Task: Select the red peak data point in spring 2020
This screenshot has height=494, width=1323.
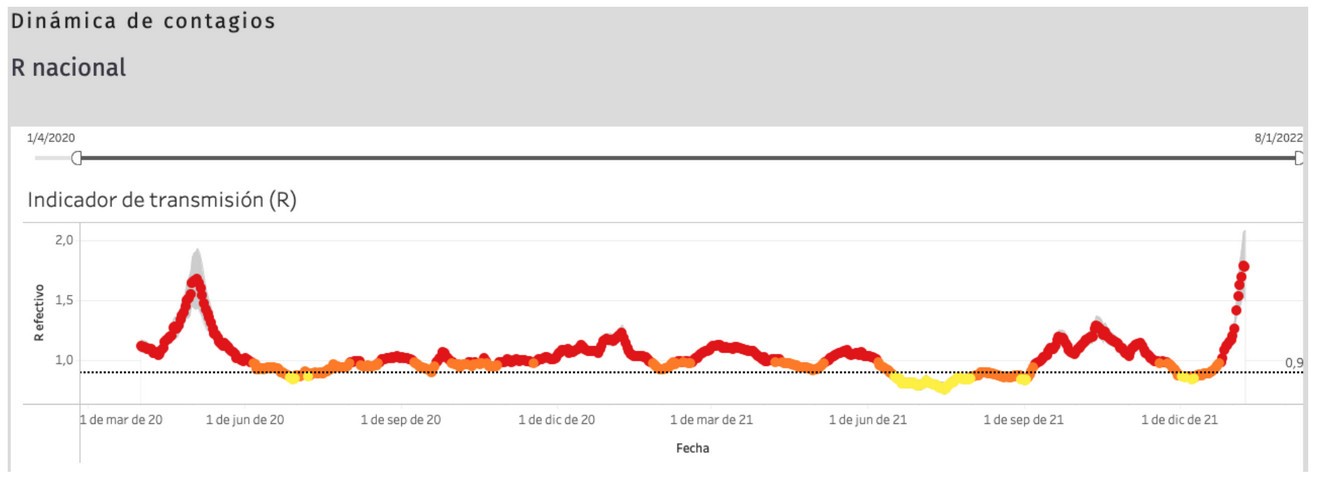Action: tap(196, 281)
